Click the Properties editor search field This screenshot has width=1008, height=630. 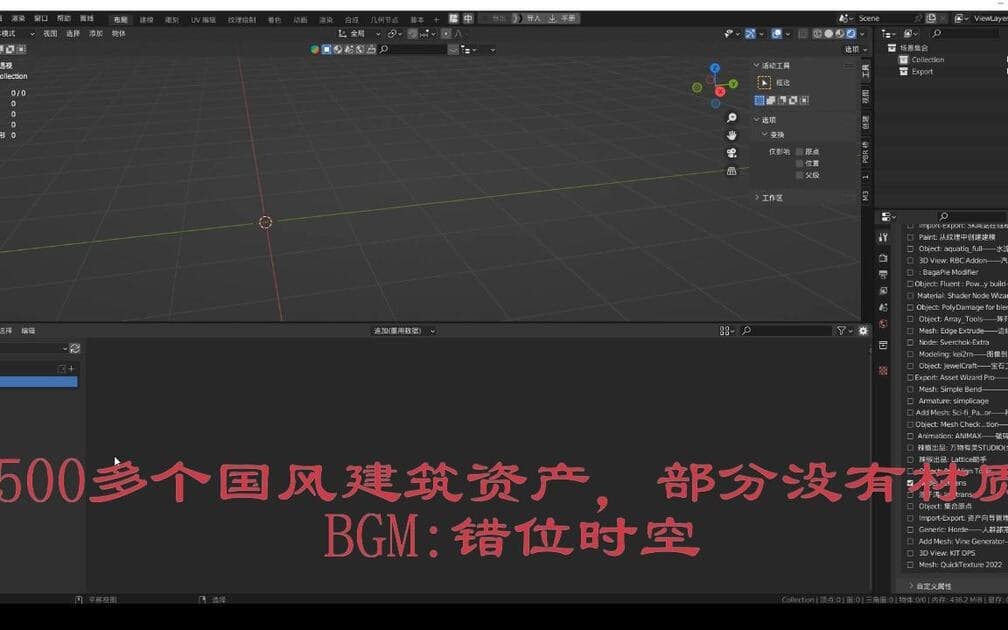coord(973,217)
